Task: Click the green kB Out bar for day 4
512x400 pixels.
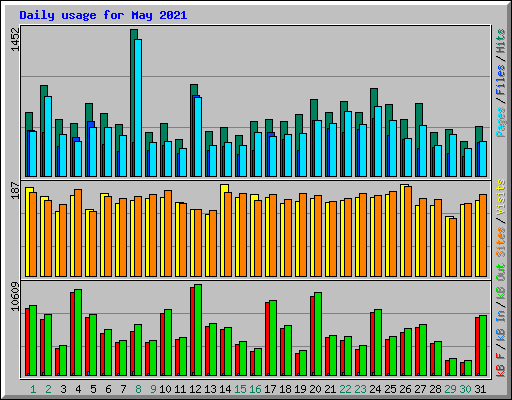Action: 78,332
